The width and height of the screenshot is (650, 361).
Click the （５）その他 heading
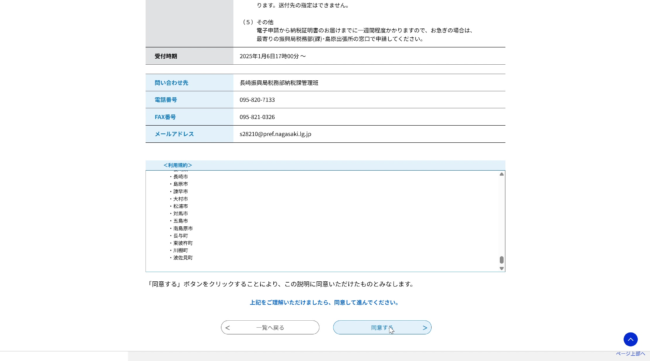coord(258,22)
